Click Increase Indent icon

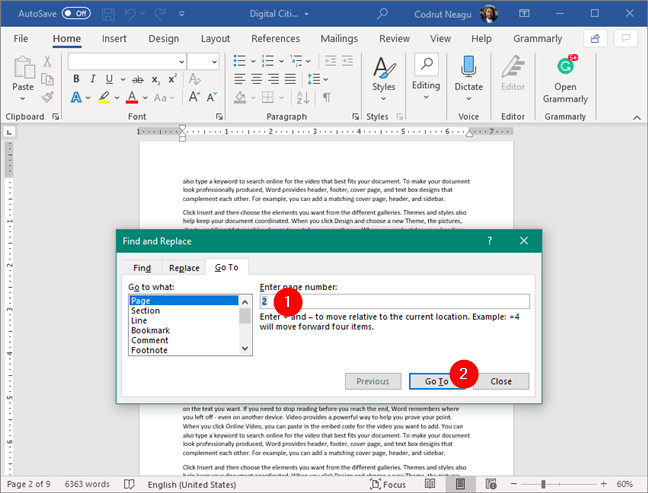click(347, 61)
